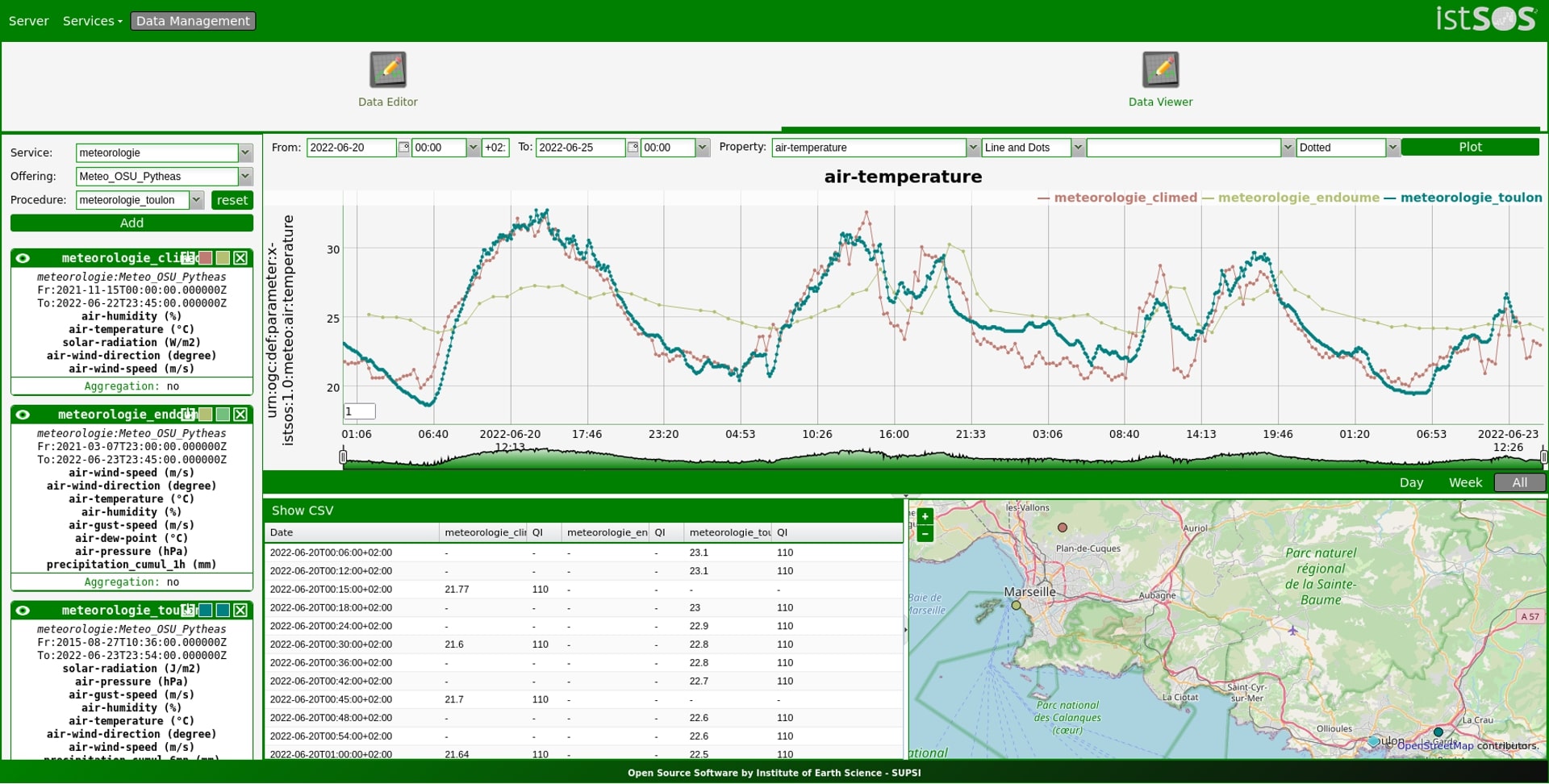Click the Add procedure button
This screenshot has width=1549, height=784.
132,223
